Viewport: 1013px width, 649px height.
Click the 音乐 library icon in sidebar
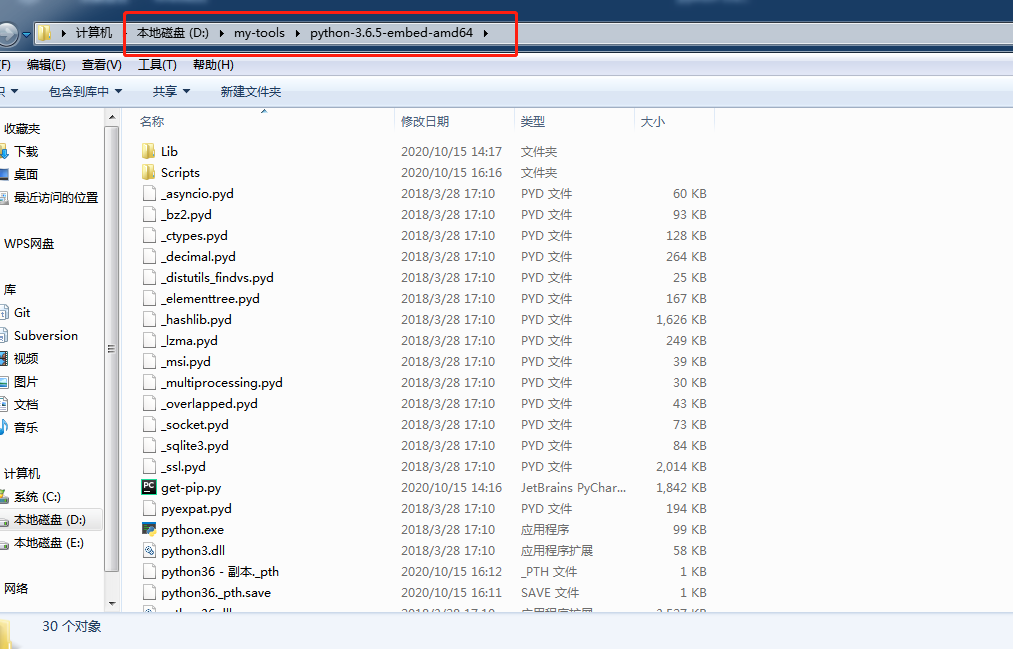[x=4, y=427]
